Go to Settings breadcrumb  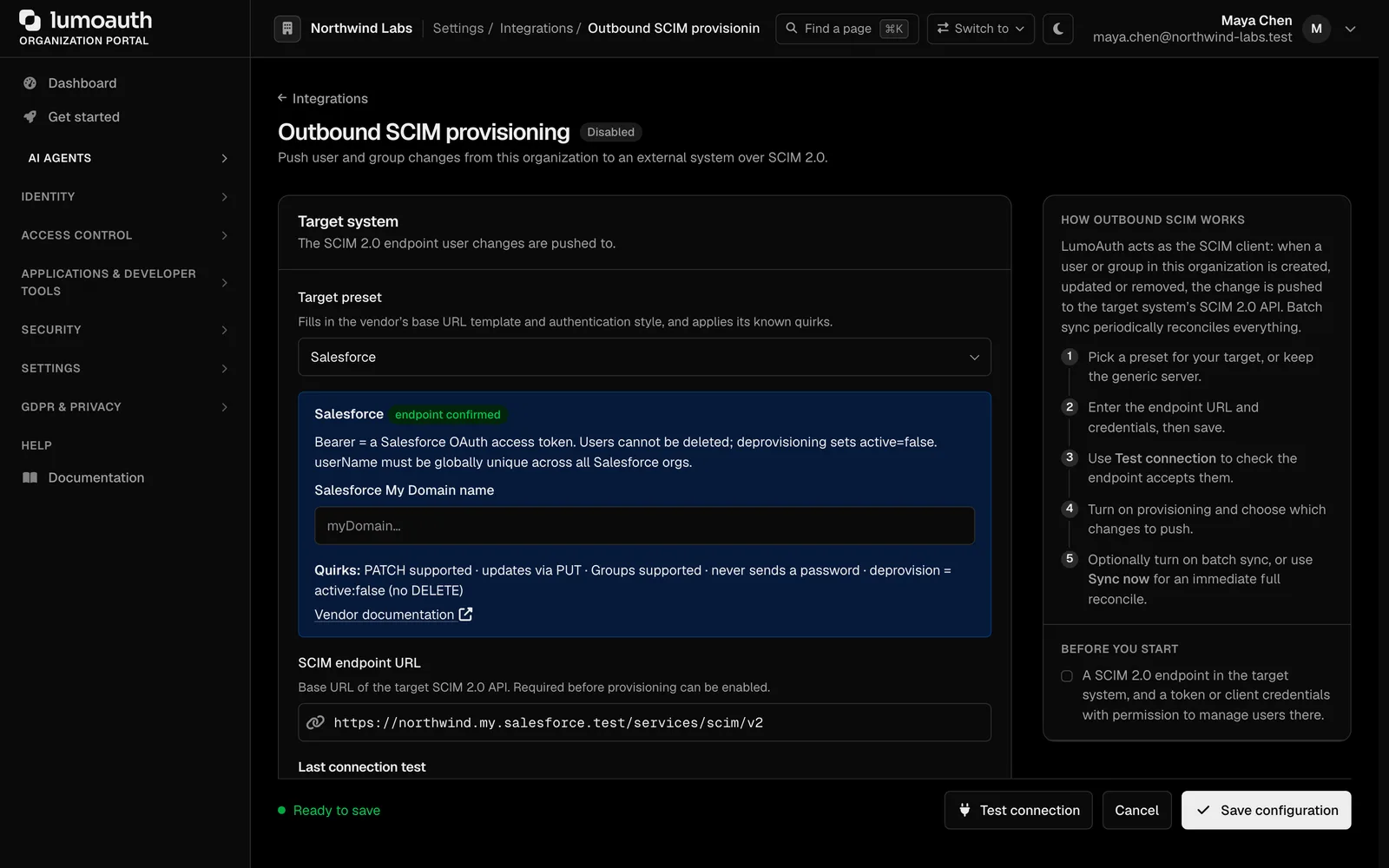(458, 29)
